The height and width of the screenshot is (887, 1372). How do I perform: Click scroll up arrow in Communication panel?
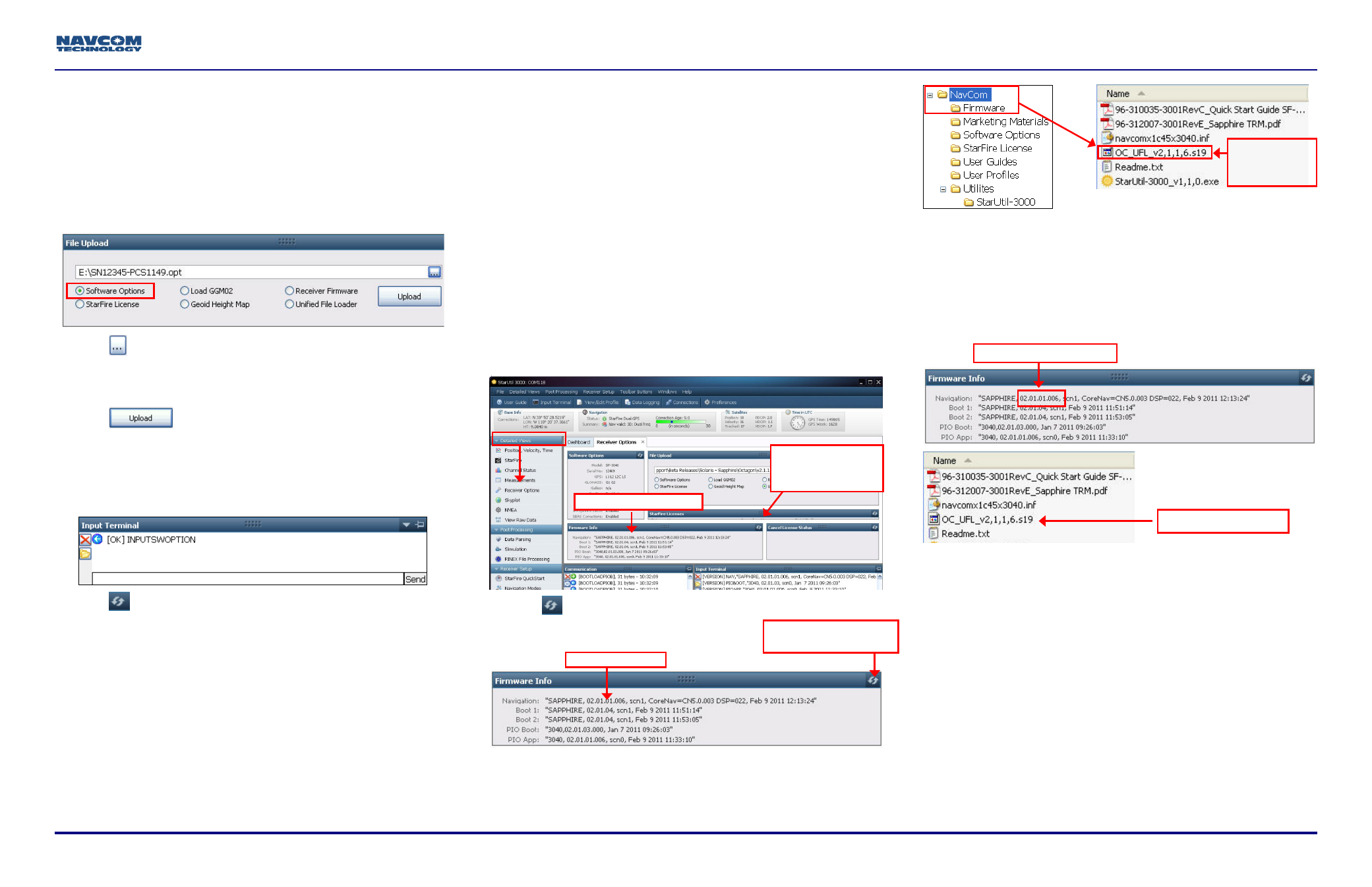click(690, 577)
